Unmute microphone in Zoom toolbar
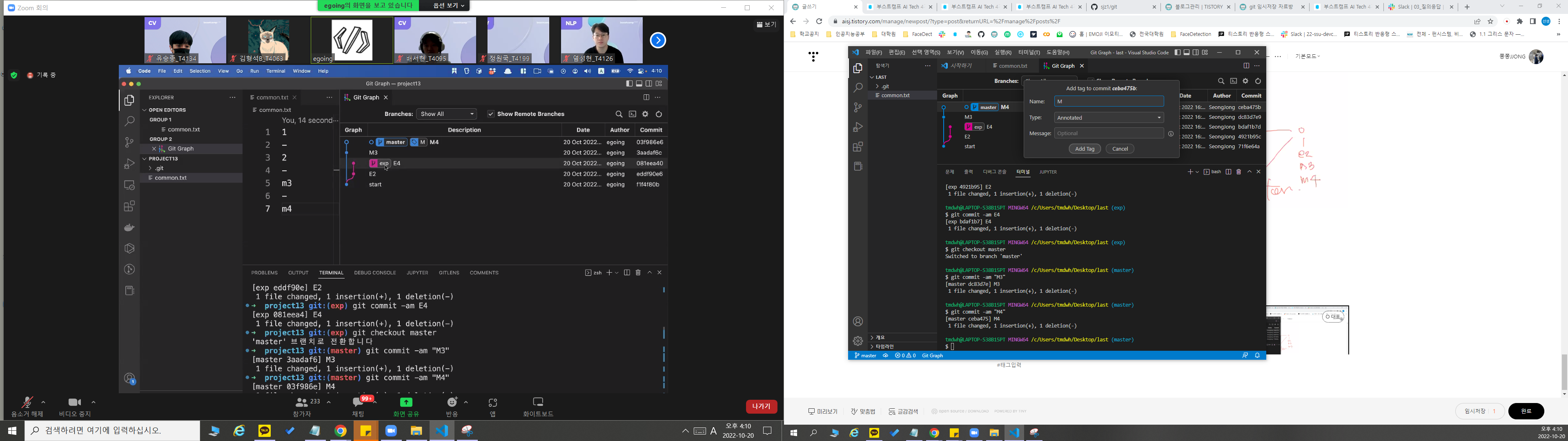Screen dimensions: 1568x441 coord(27,403)
